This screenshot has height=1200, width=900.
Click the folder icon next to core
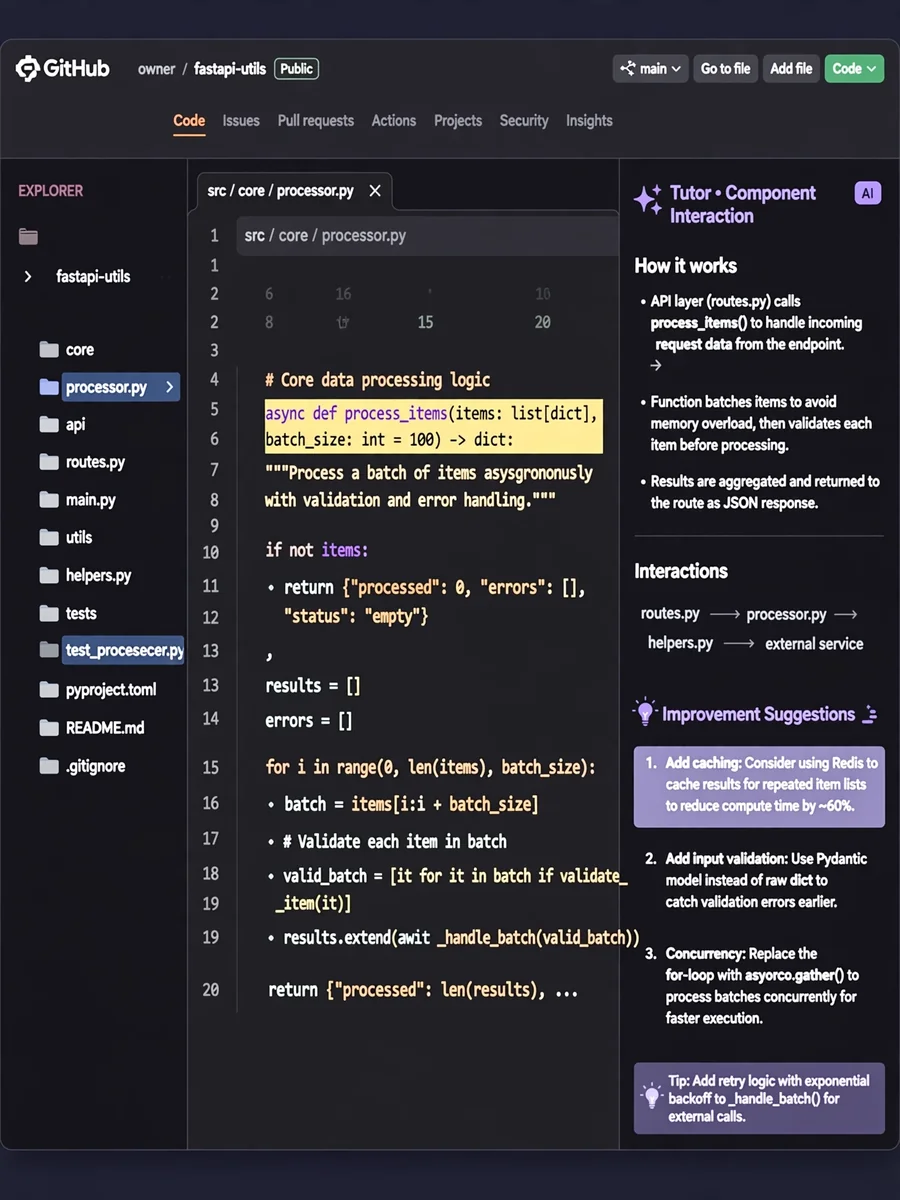[x=49, y=349]
